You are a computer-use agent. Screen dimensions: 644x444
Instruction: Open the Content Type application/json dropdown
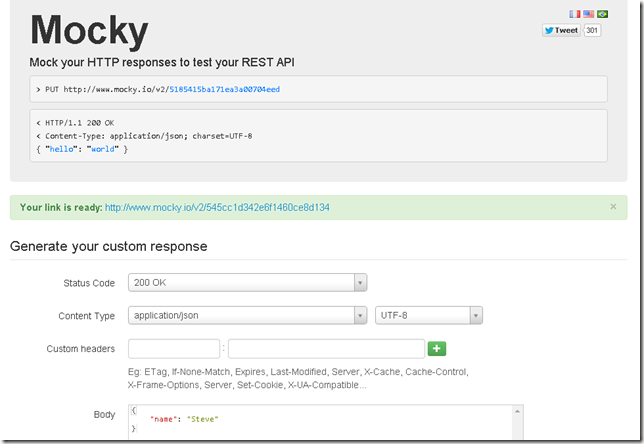pyautogui.click(x=248, y=316)
